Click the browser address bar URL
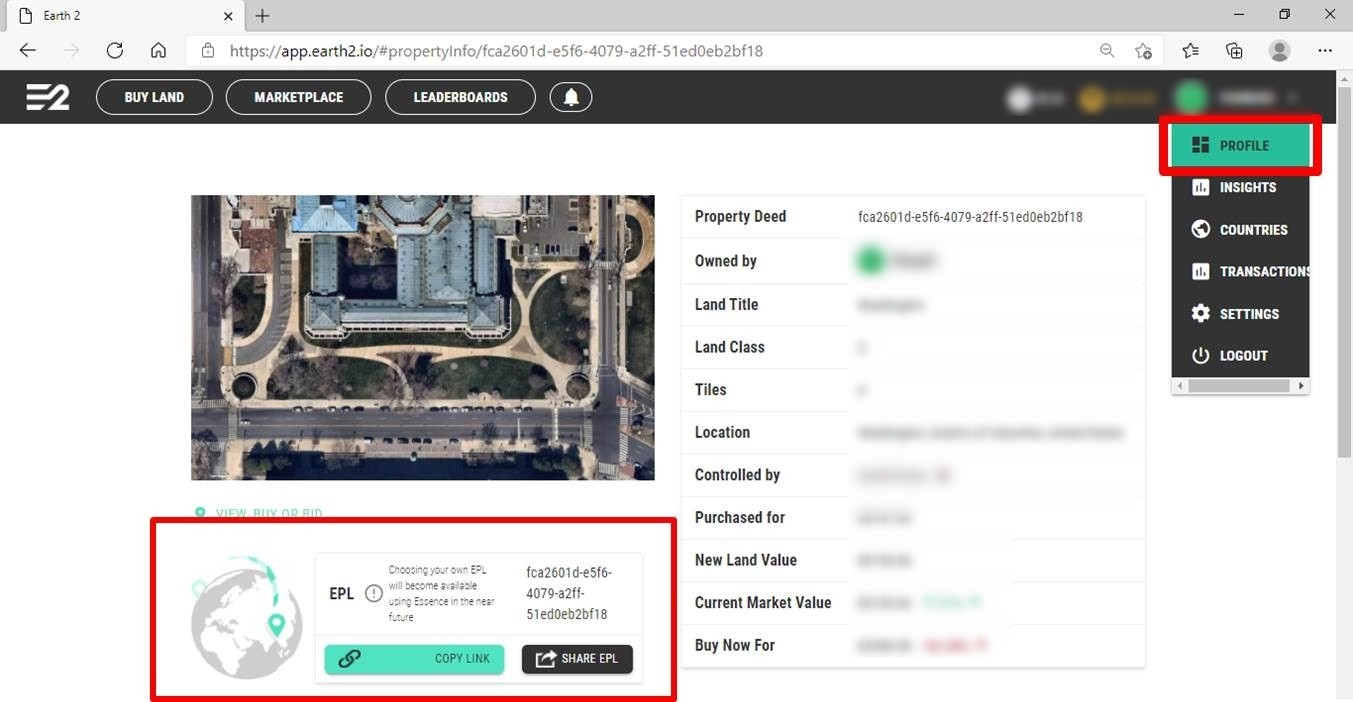 point(496,50)
